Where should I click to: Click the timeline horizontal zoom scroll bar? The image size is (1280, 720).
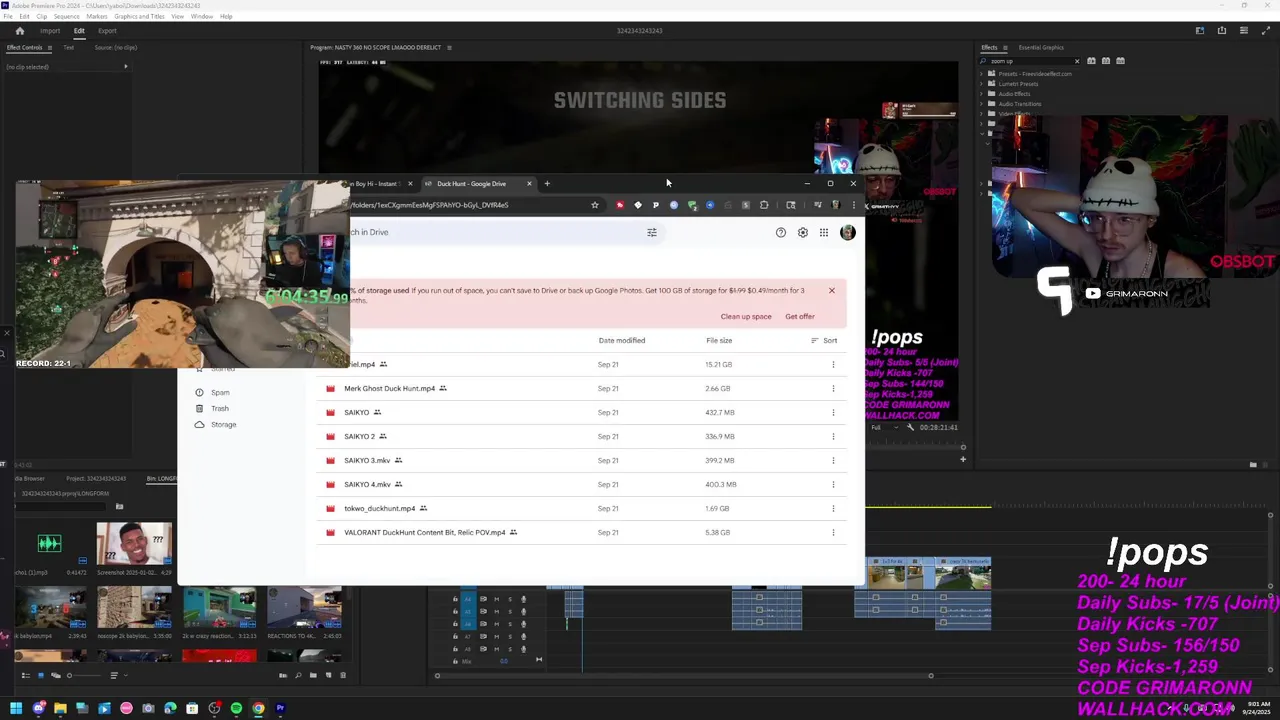pos(684,676)
